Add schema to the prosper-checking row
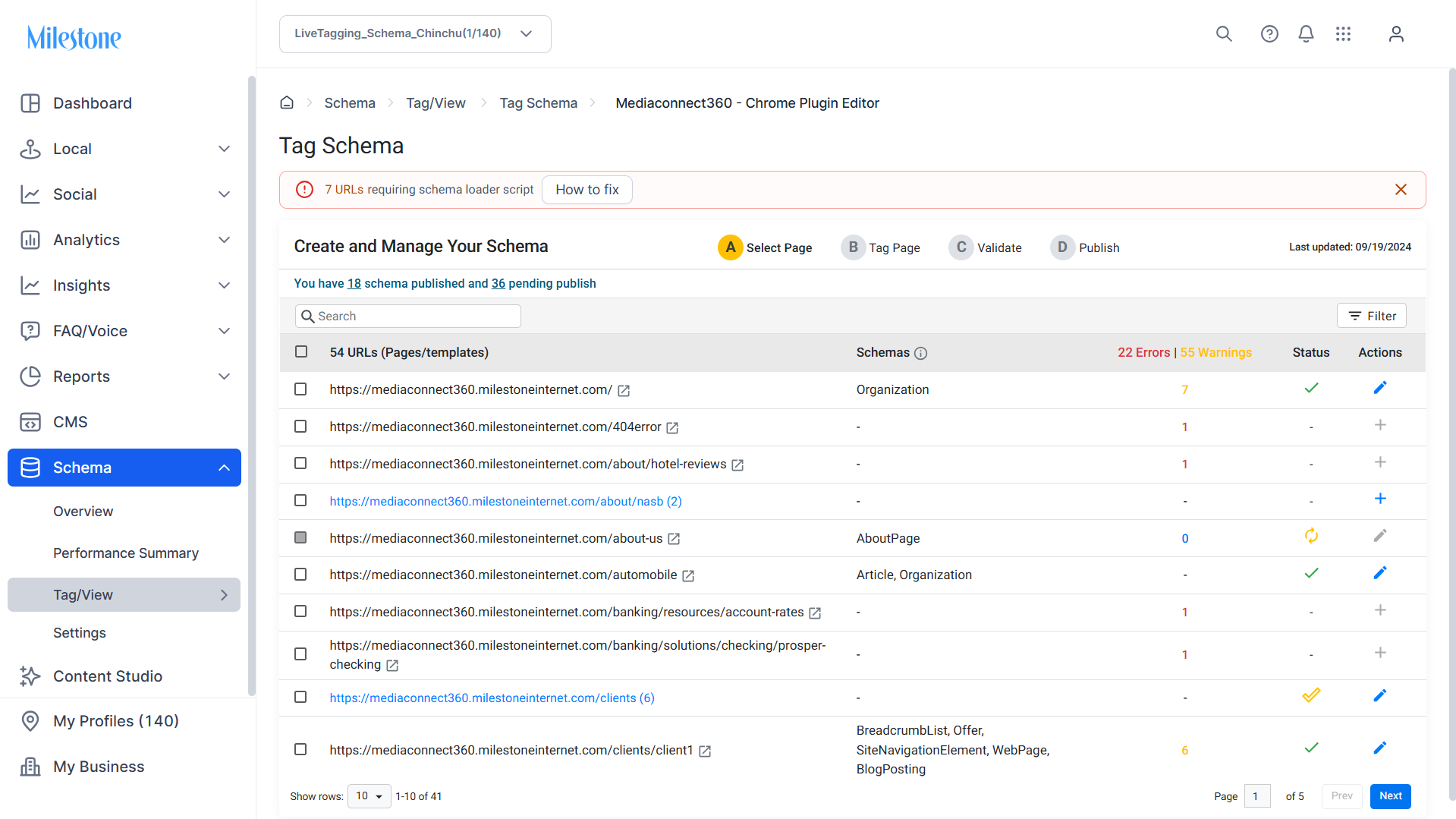 coord(1380,653)
